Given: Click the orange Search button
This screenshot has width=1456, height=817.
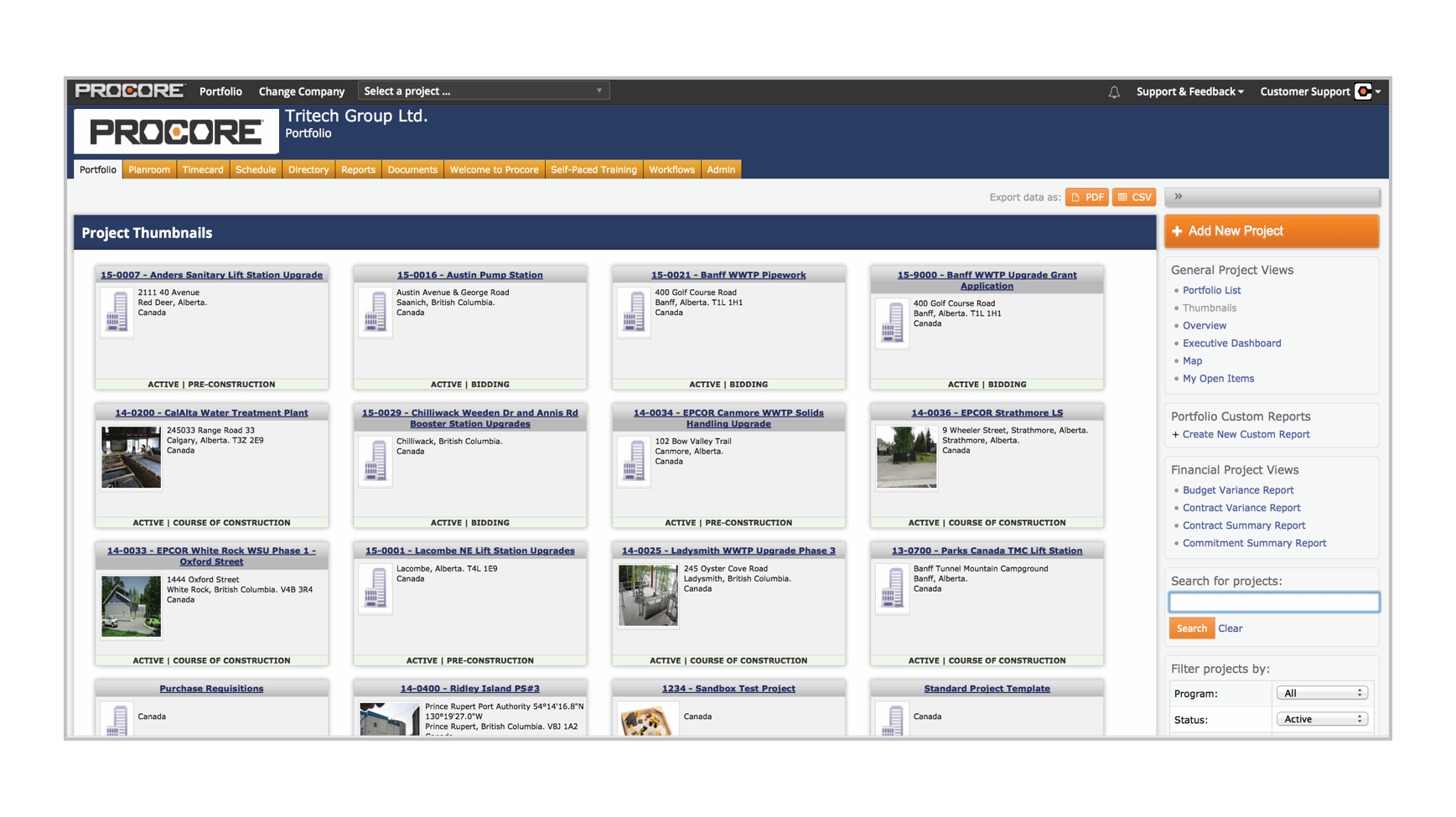Looking at the screenshot, I should click(1191, 628).
